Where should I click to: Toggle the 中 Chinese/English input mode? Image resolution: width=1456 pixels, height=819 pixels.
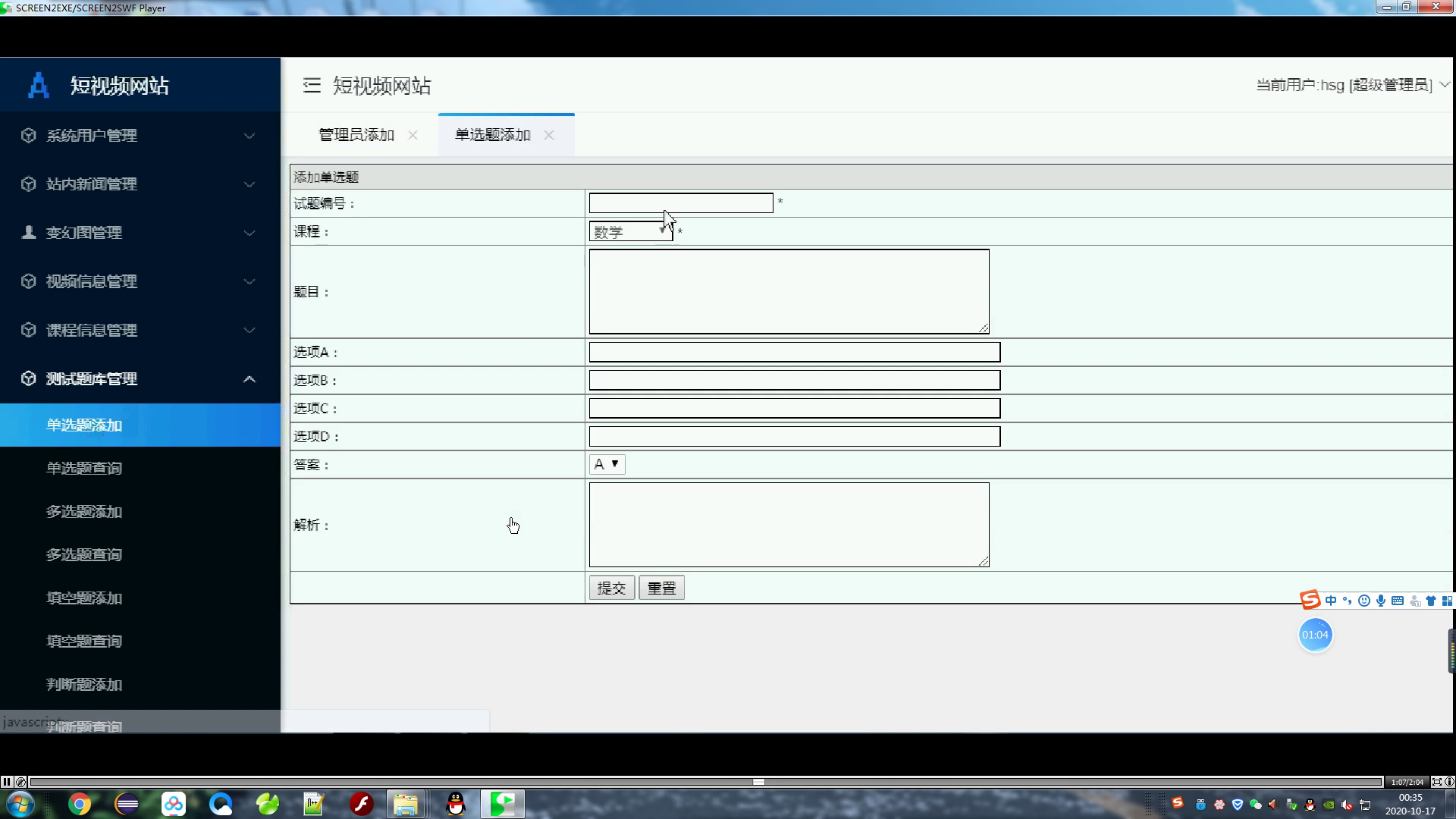pyautogui.click(x=1331, y=601)
